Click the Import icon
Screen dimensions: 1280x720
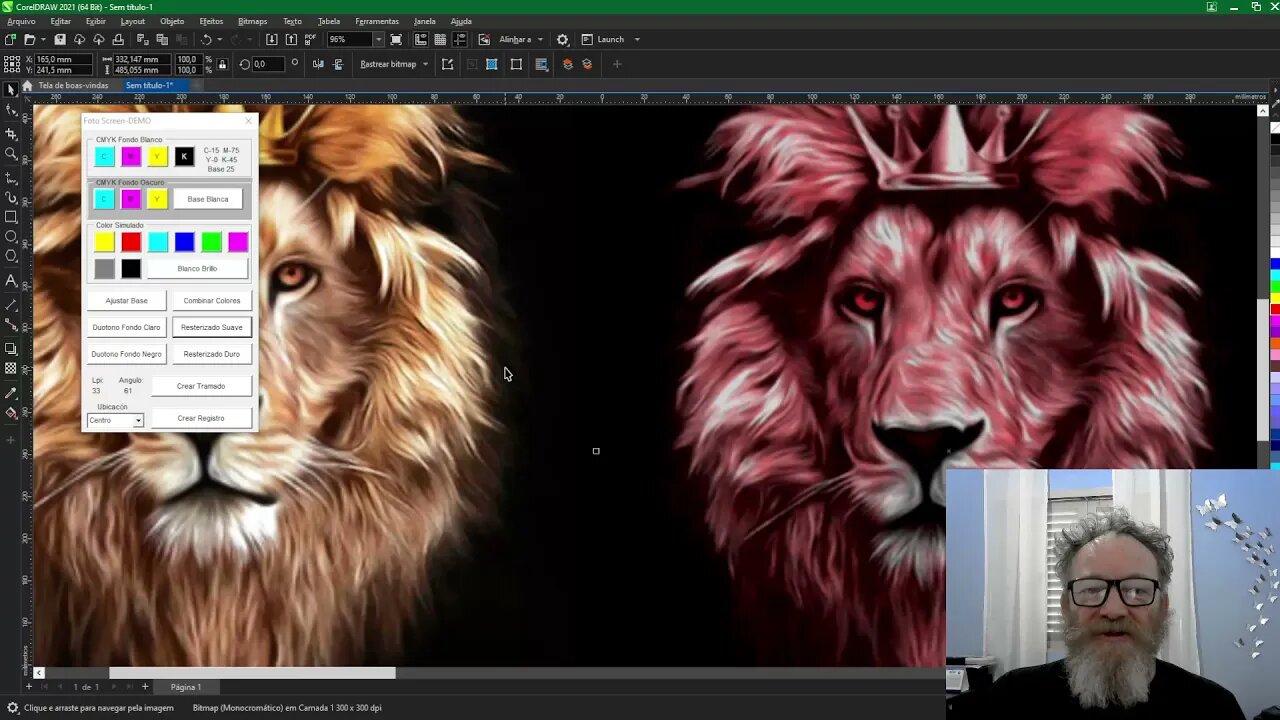[272, 40]
